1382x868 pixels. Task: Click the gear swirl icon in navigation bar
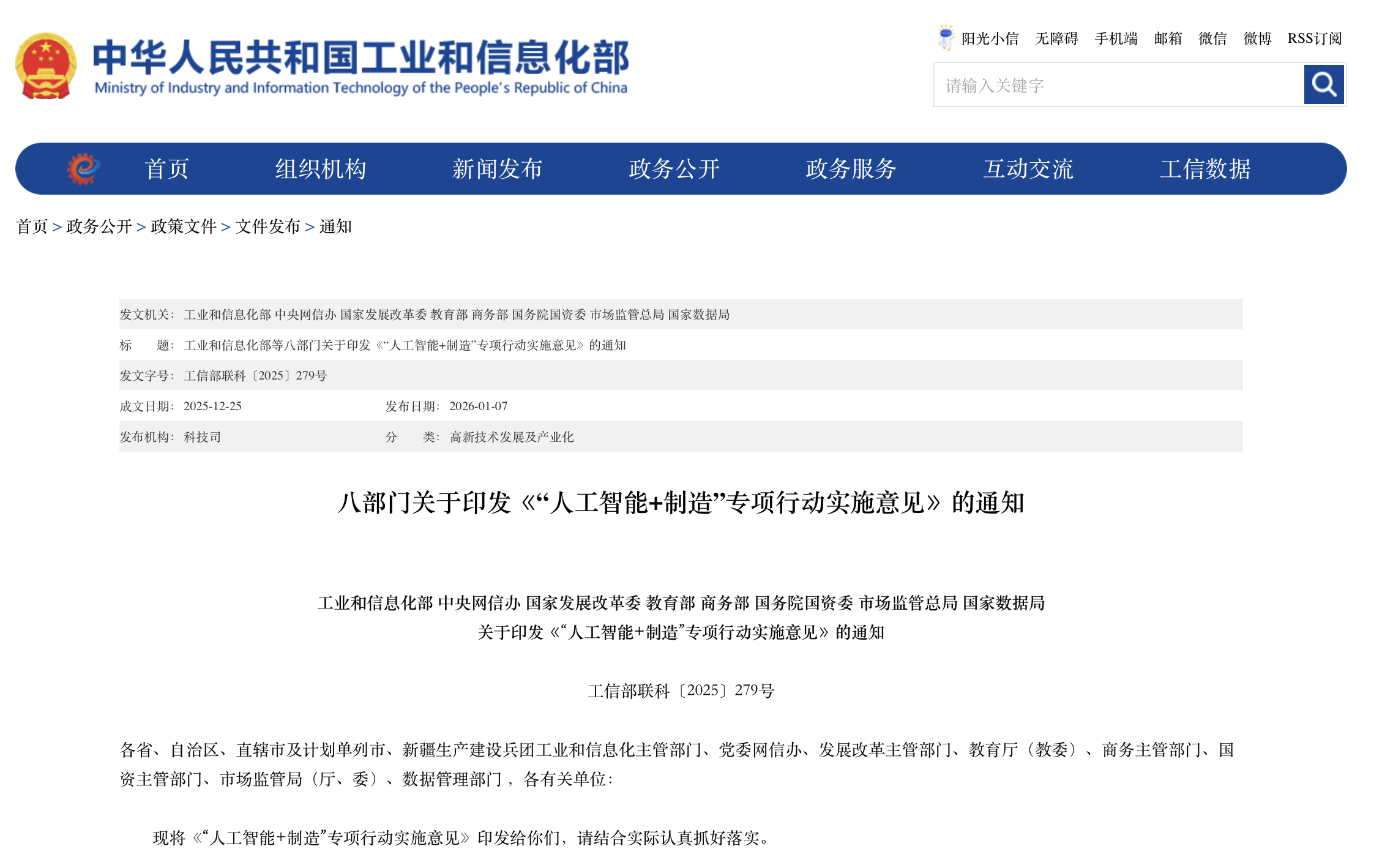coord(84,169)
